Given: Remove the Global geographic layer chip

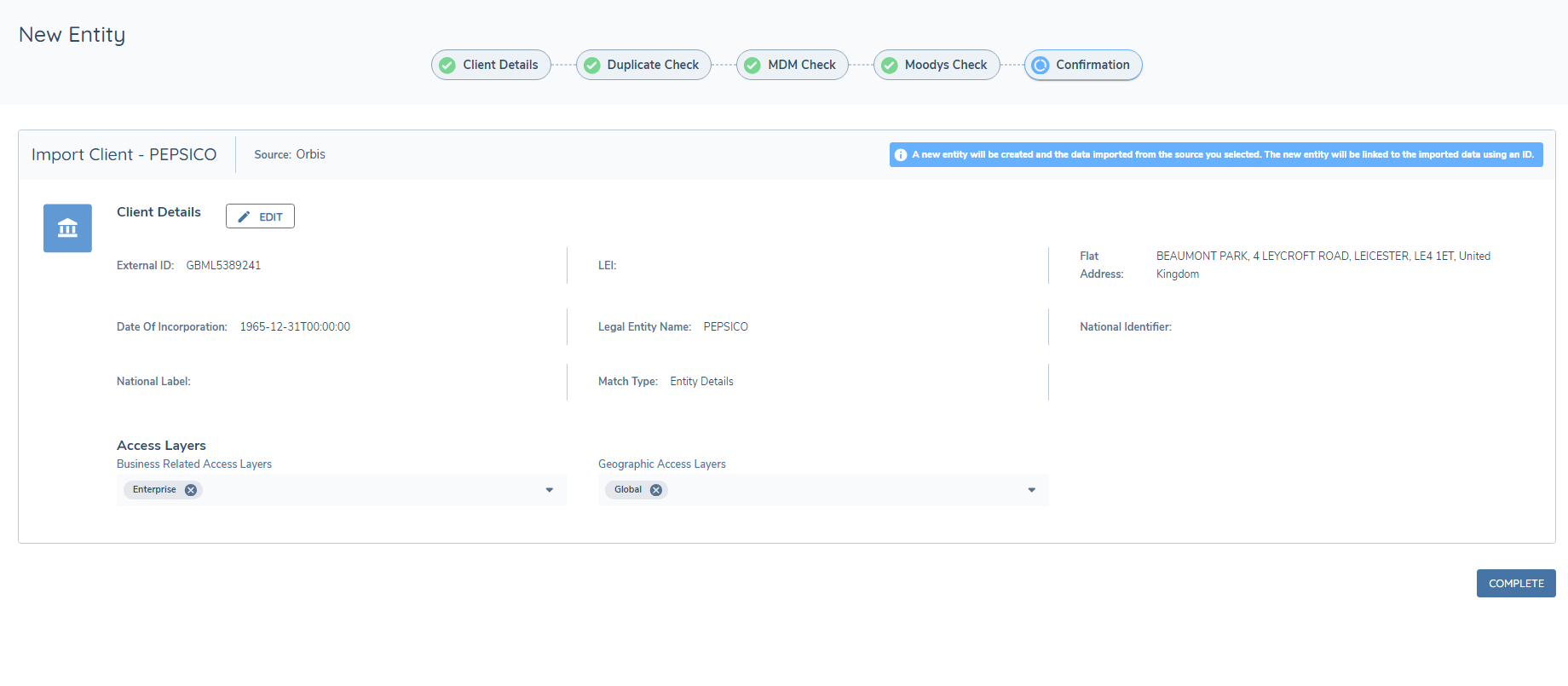Looking at the screenshot, I should [656, 490].
